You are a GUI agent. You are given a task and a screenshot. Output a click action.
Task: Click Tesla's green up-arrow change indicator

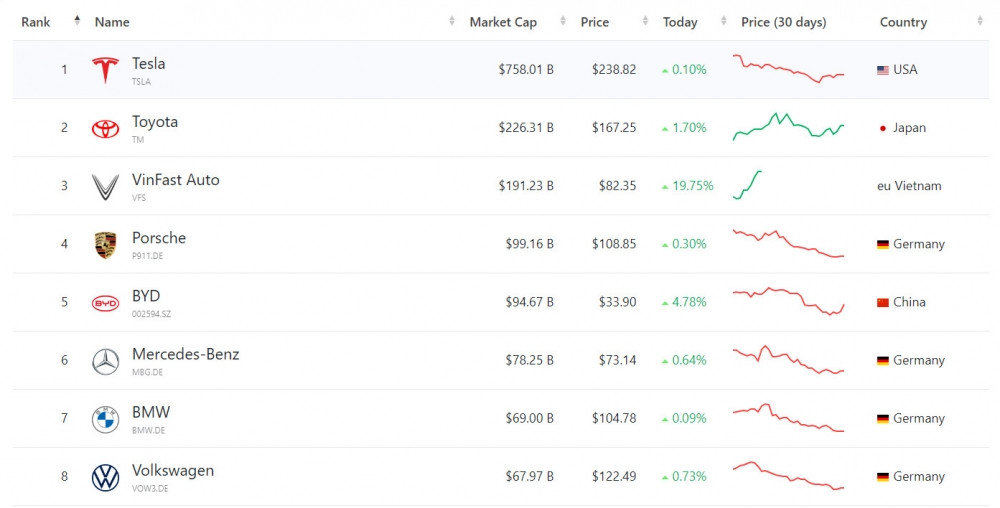(665, 71)
